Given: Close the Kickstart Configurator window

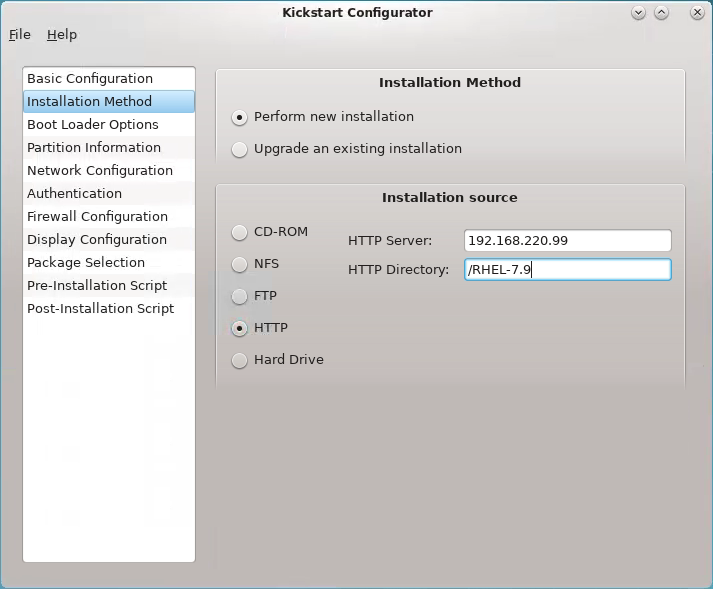Looking at the screenshot, I should tap(697, 13).
